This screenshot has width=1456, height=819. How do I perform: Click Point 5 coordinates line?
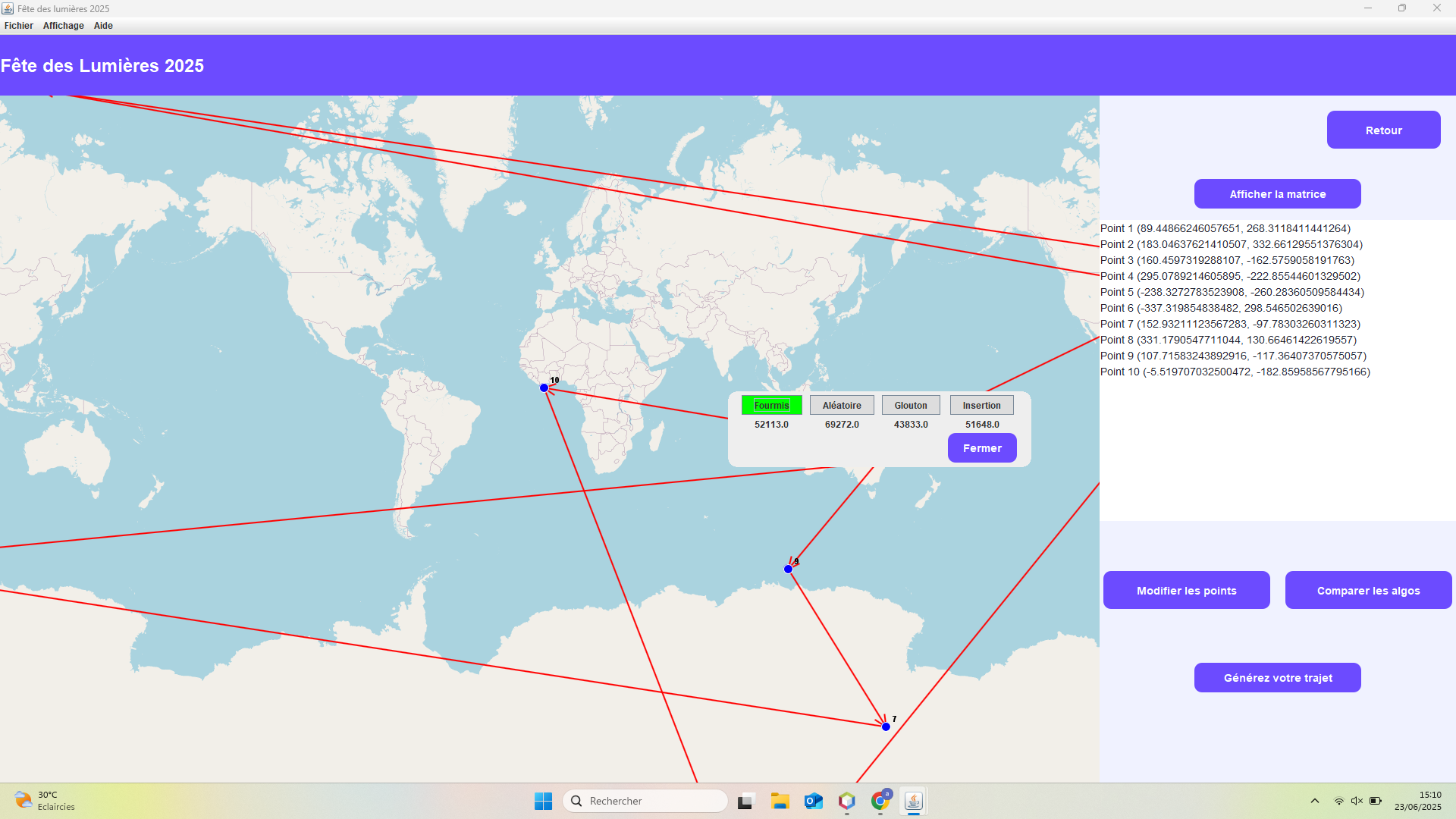(x=1232, y=292)
